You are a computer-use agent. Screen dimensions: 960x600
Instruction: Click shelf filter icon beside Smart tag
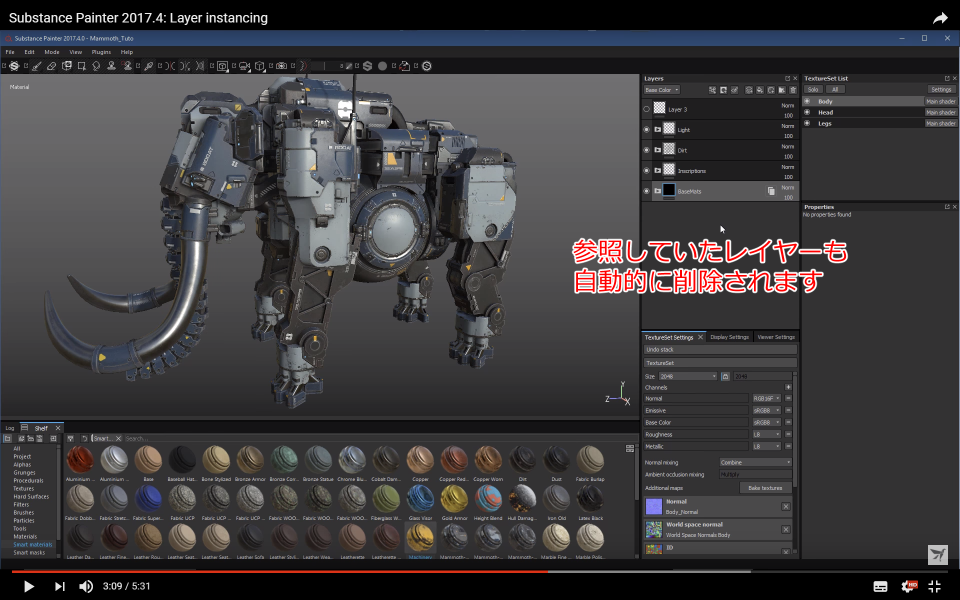pos(70,438)
